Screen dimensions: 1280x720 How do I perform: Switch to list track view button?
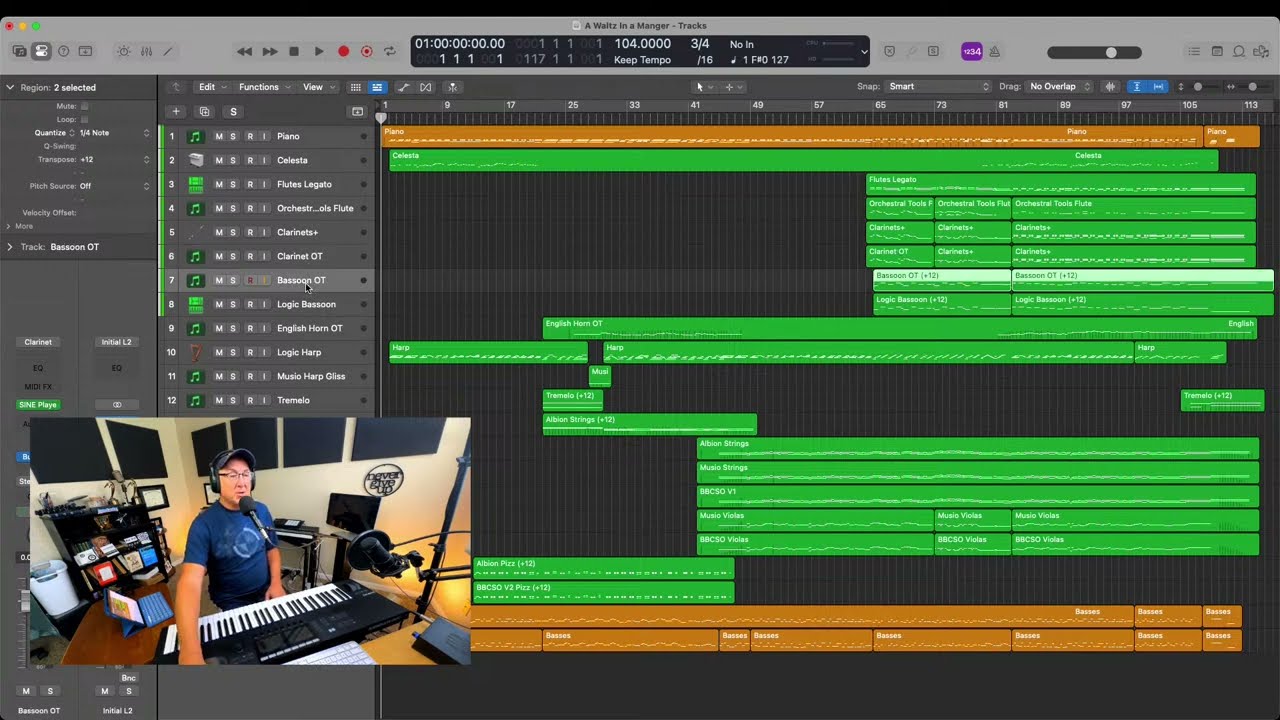[377, 87]
